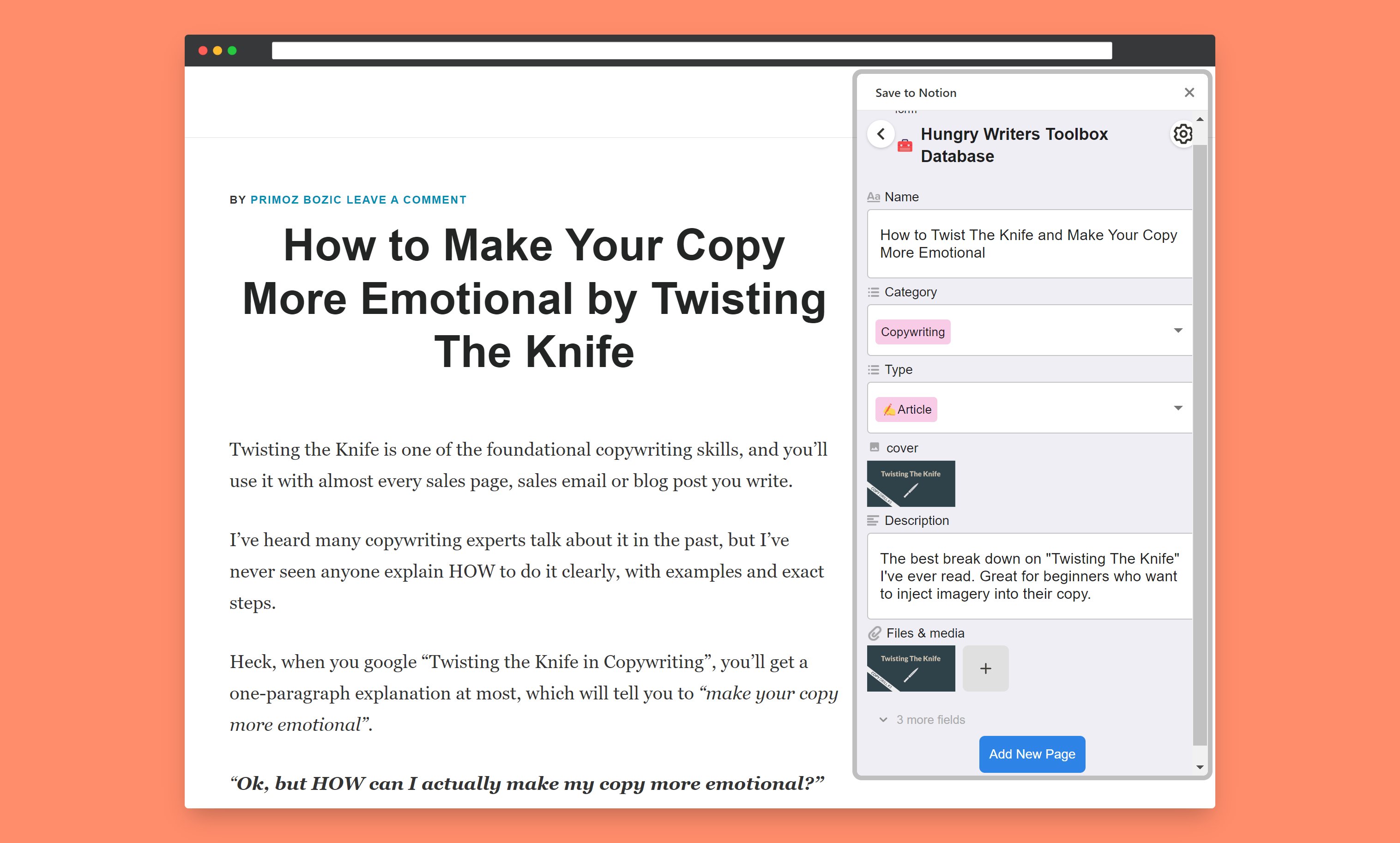The image size is (1400, 843).
Task: Click the yellow browser window dot
Action: pyautogui.click(x=217, y=51)
